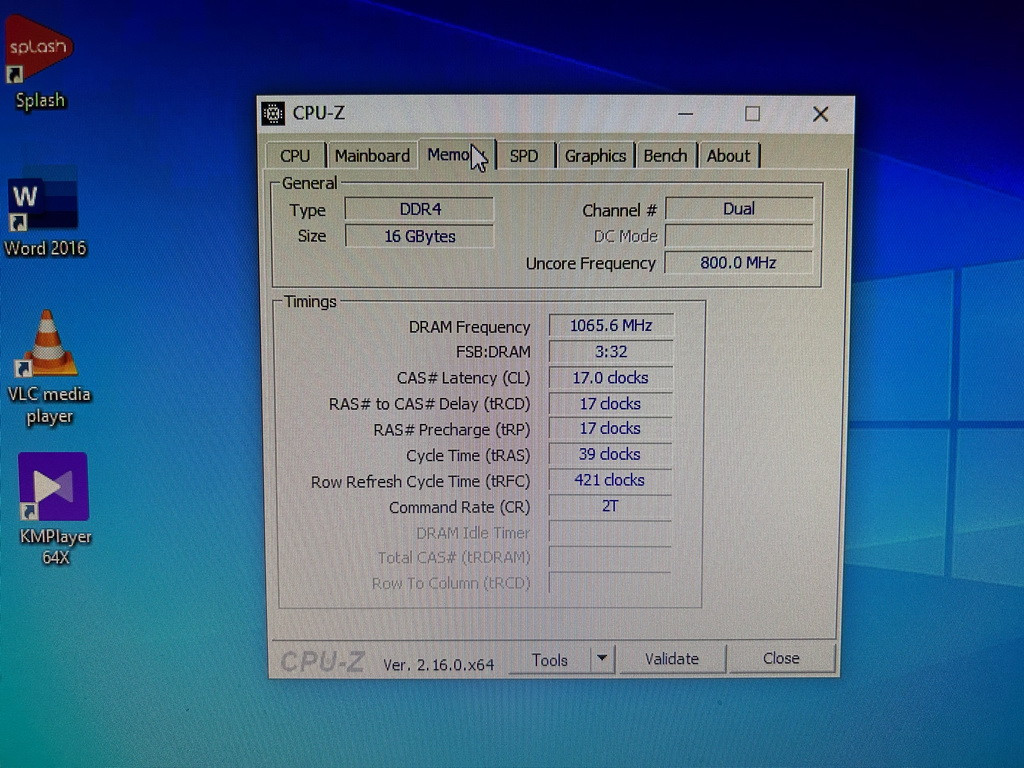The height and width of the screenshot is (768, 1024).
Task: Click the DRAM Frequency value field
Action: (610, 325)
